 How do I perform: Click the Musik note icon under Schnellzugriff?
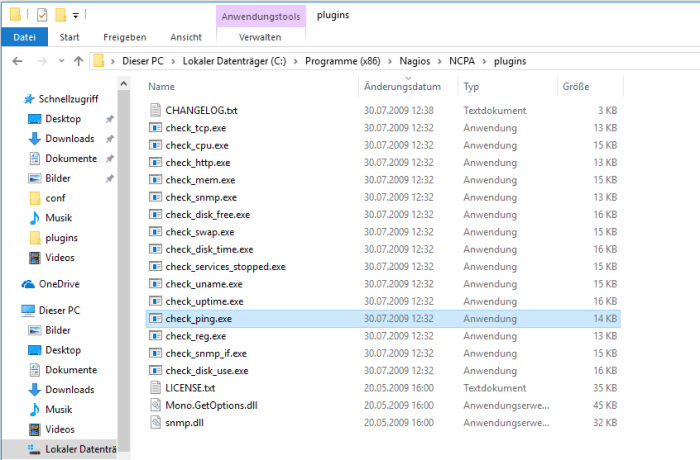(x=34, y=218)
